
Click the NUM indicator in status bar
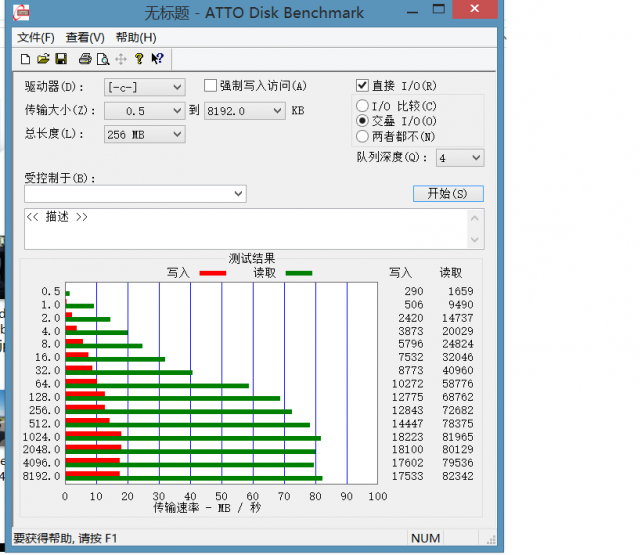[425, 538]
